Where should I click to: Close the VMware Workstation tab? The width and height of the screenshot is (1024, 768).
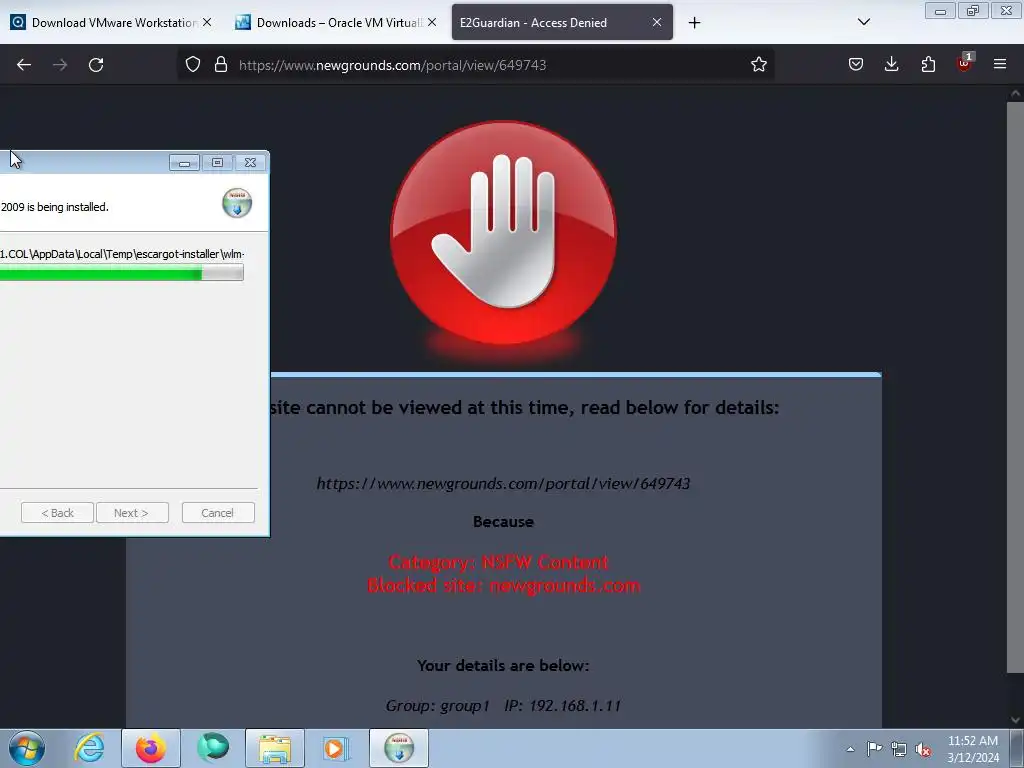(207, 23)
